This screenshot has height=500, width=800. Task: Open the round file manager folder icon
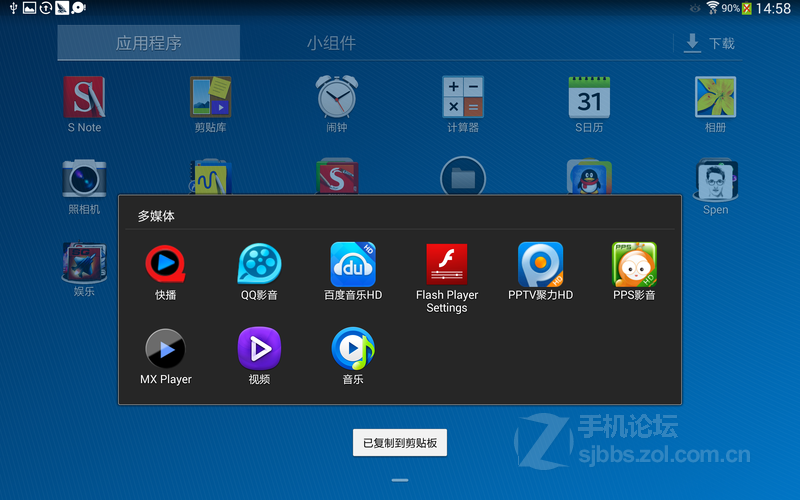(x=463, y=176)
